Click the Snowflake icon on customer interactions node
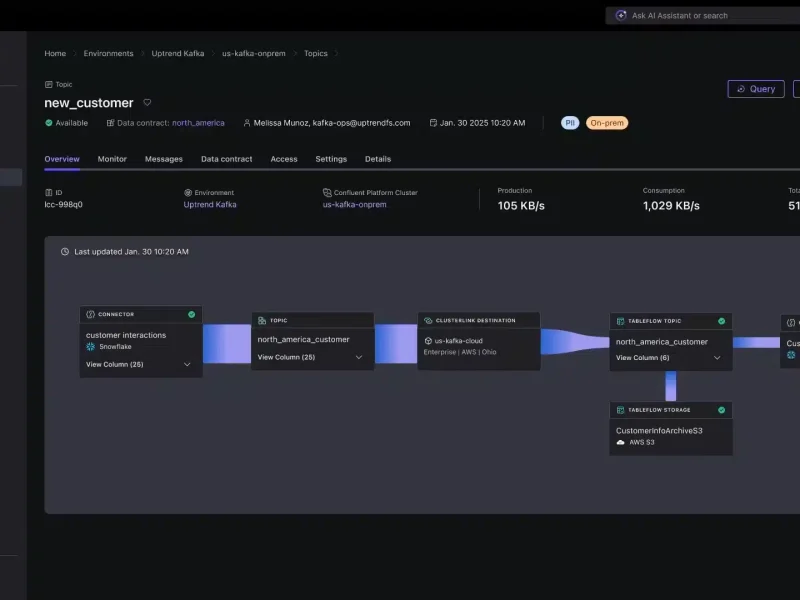 coord(90,346)
